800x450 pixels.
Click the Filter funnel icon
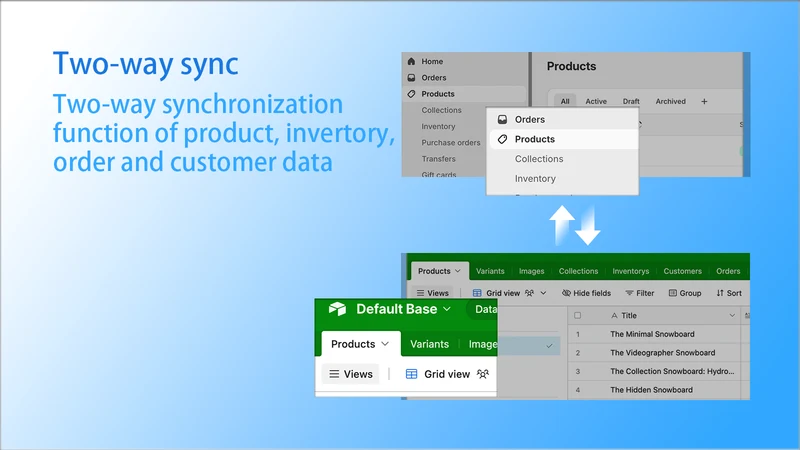(x=629, y=293)
